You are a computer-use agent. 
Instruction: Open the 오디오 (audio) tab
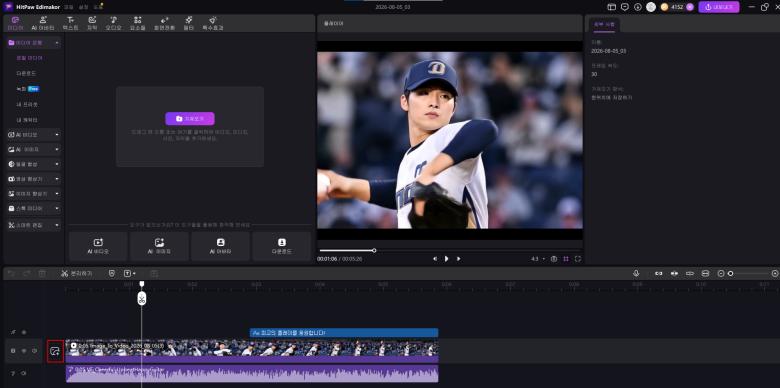point(113,23)
